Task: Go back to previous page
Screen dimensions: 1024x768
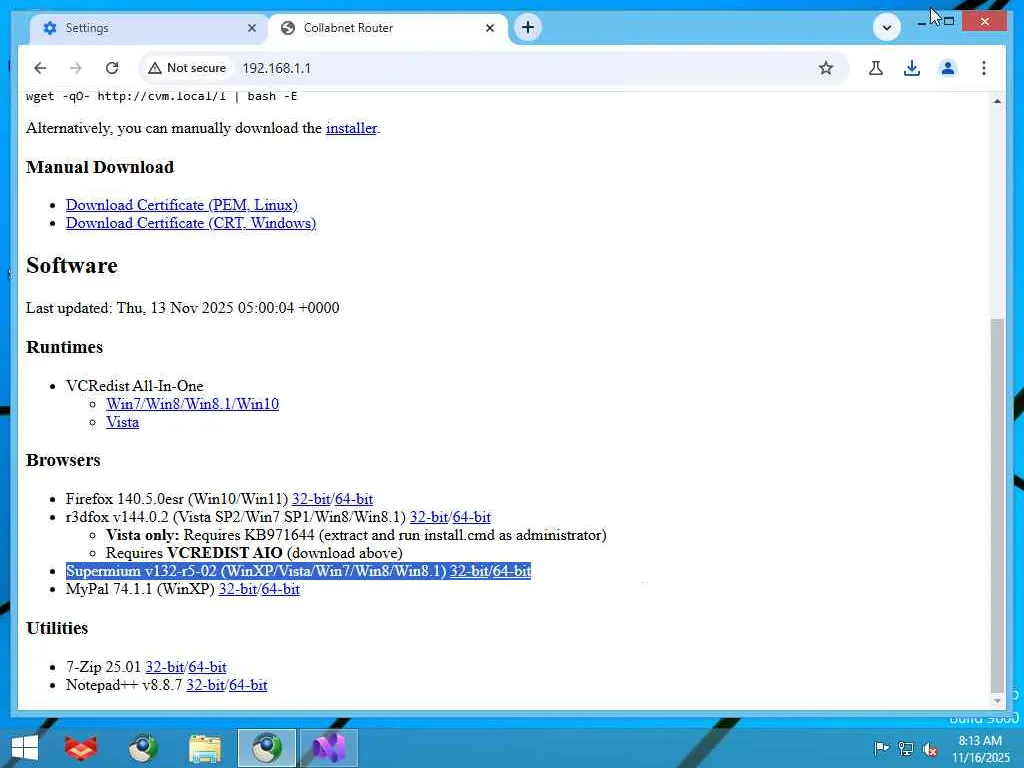Action: tap(40, 68)
